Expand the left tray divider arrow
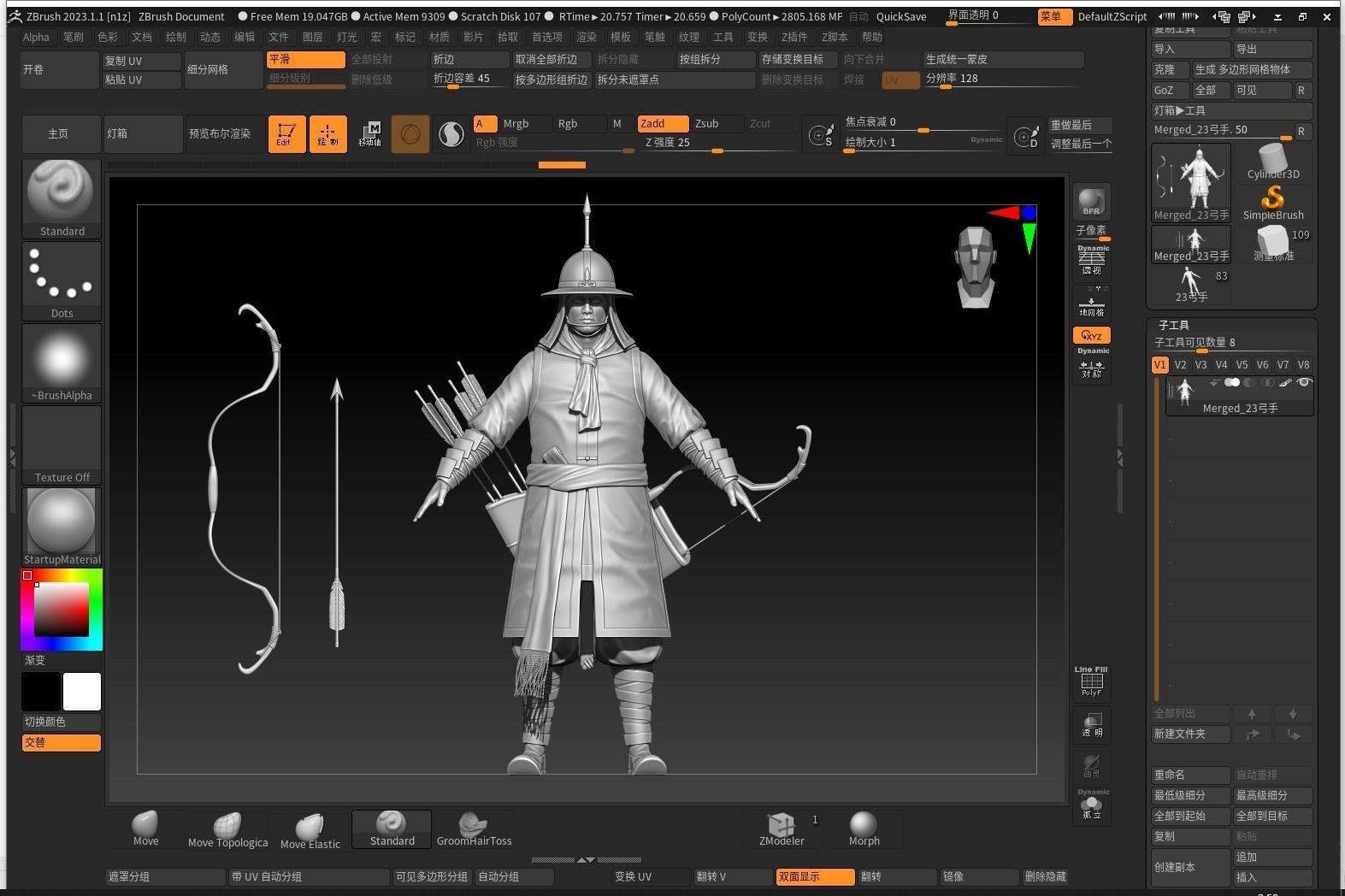This screenshot has height=896, width=1345. [12, 457]
